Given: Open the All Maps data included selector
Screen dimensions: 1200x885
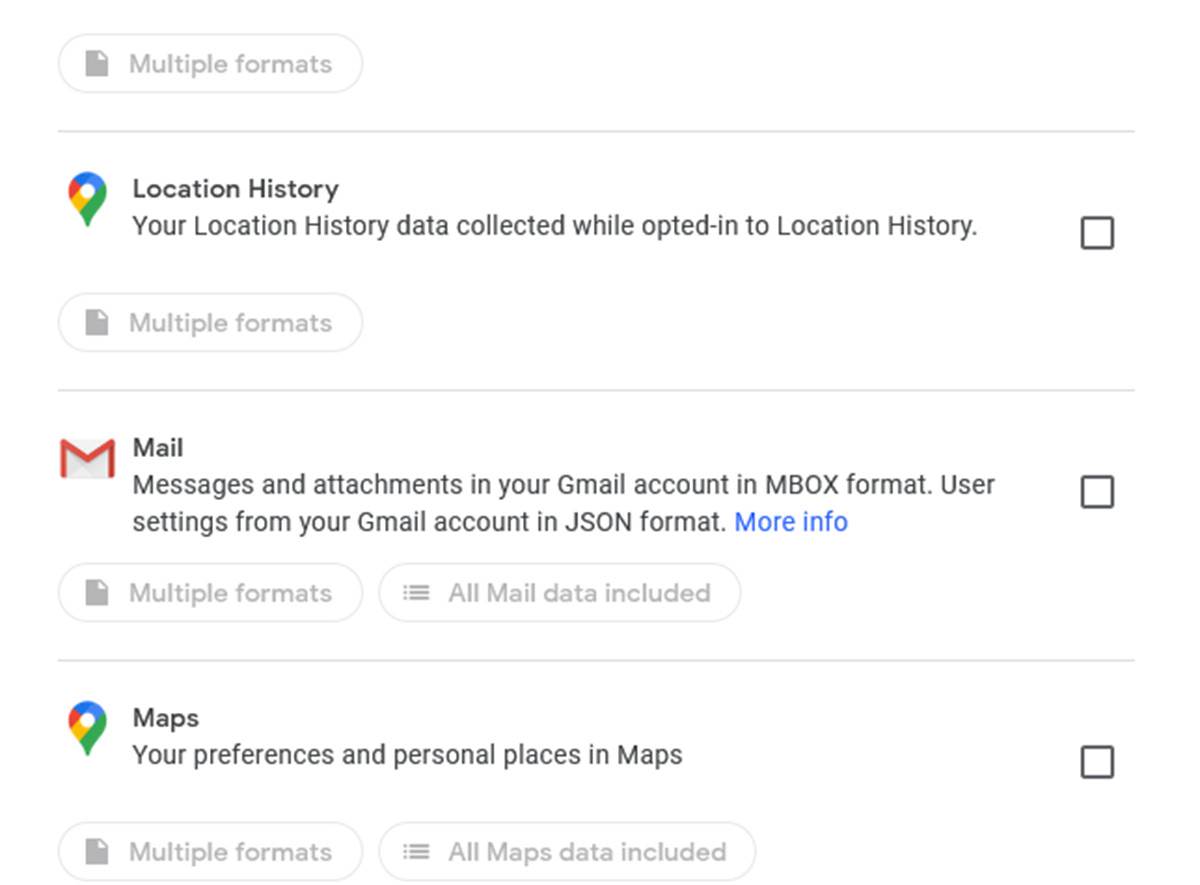Looking at the screenshot, I should pyautogui.click(x=566, y=852).
